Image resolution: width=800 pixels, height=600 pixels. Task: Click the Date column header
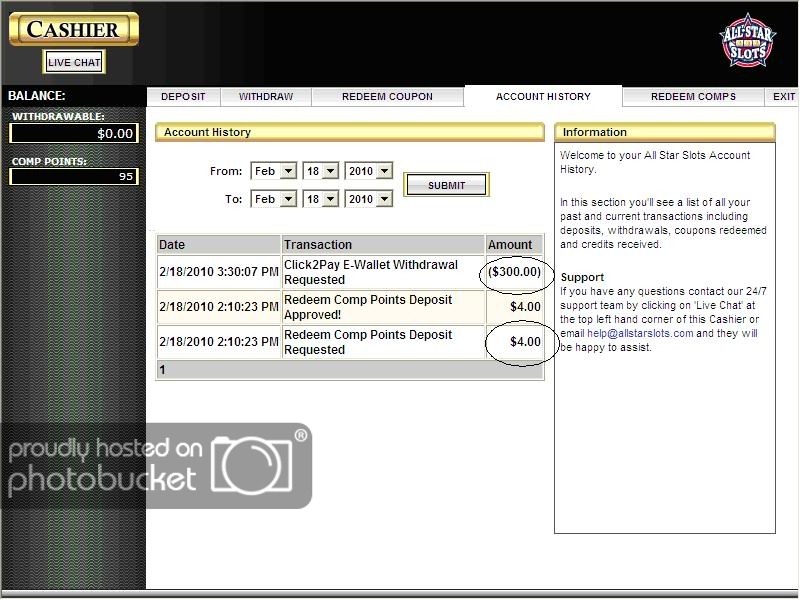218,244
